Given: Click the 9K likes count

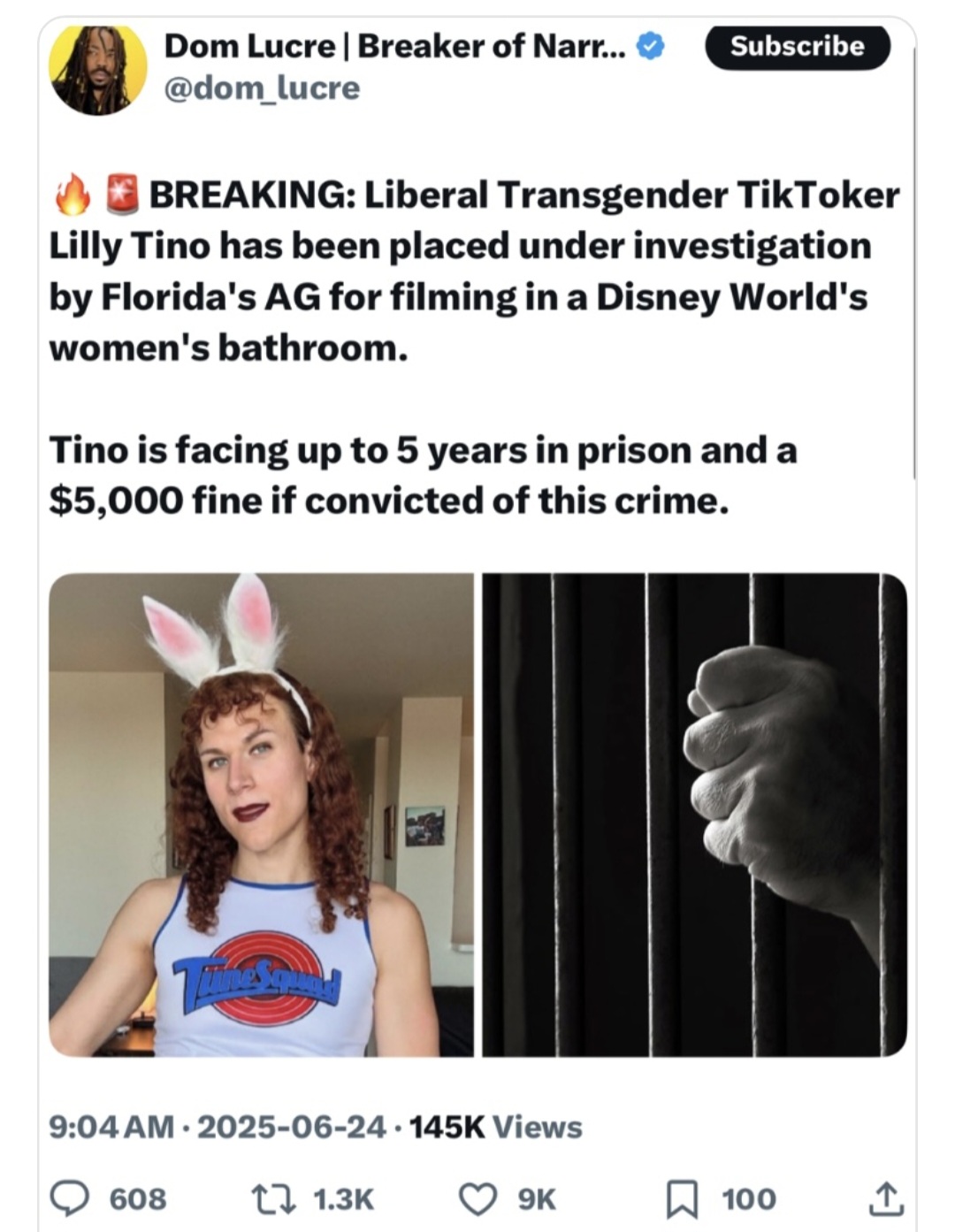Looking at the screenshot, I should tap(537, 1199).
